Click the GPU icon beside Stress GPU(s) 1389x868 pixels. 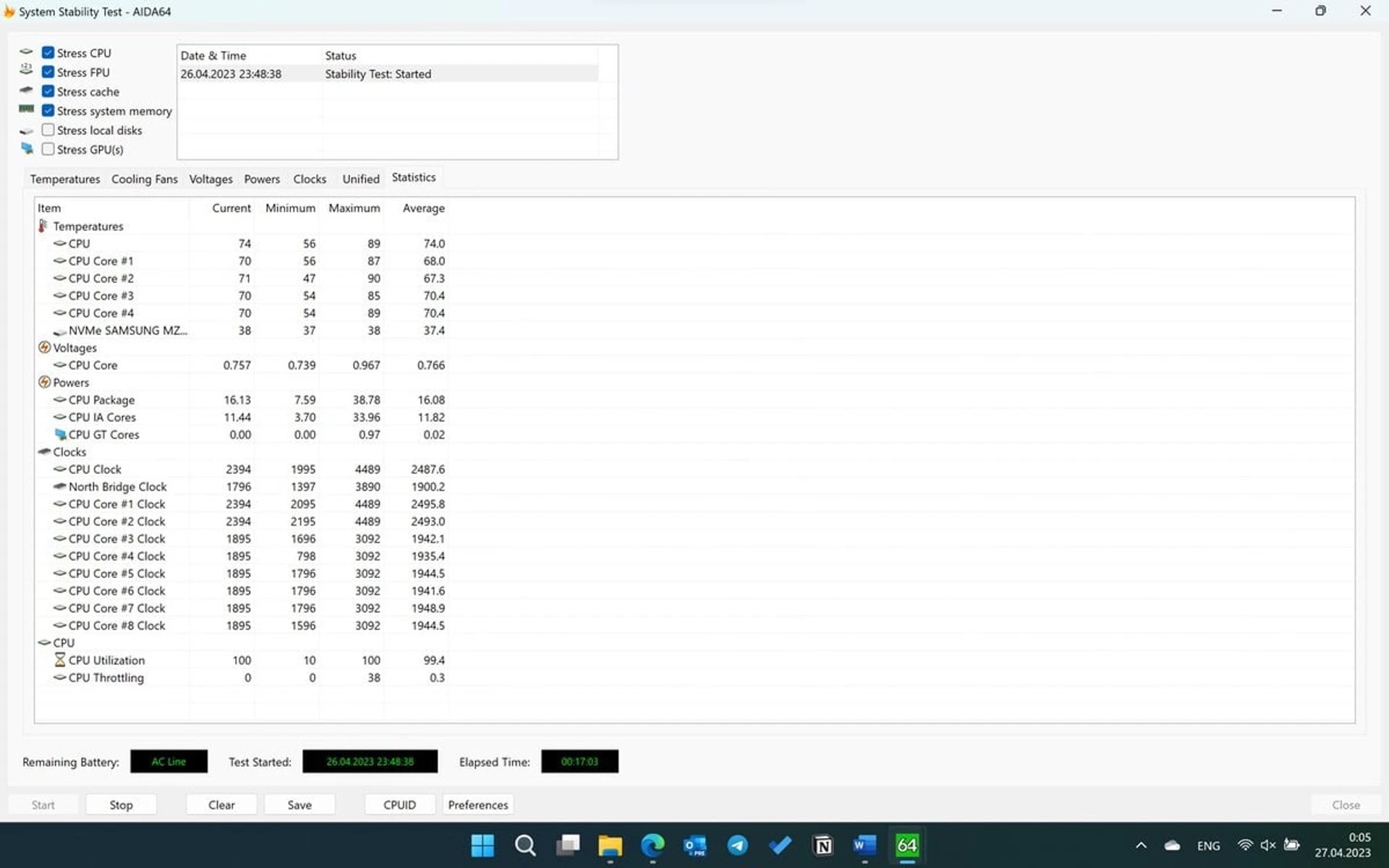pyautogui.click(x=27, y=148)
